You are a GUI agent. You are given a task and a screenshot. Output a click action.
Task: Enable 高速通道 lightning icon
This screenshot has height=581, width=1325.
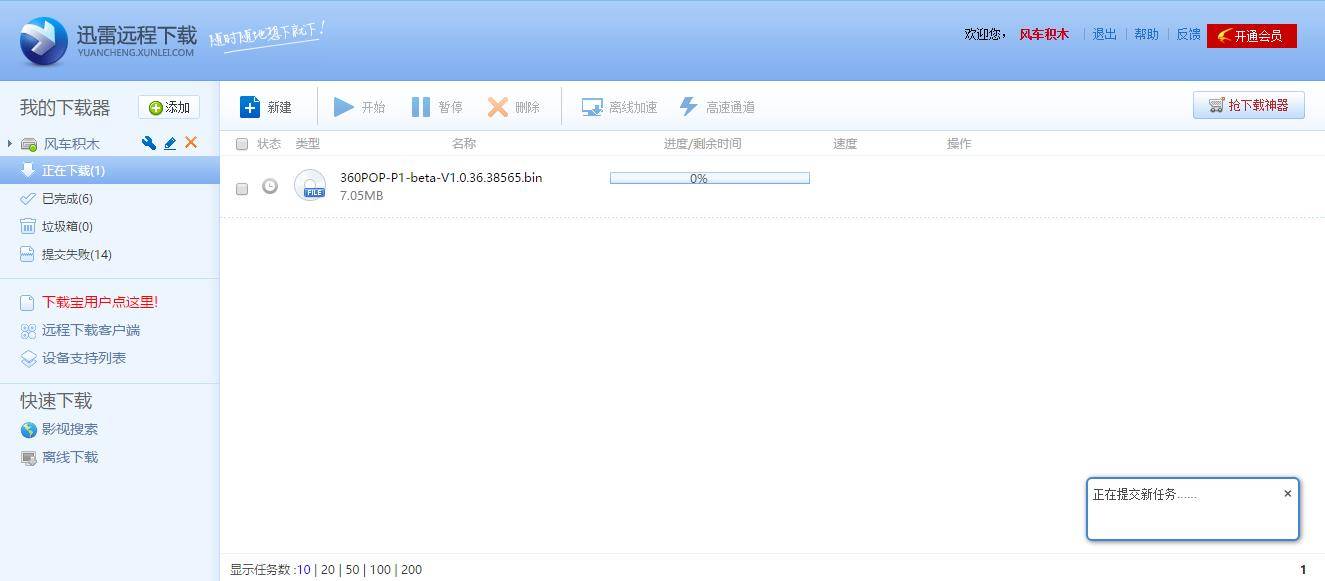(x=688, y=107)
